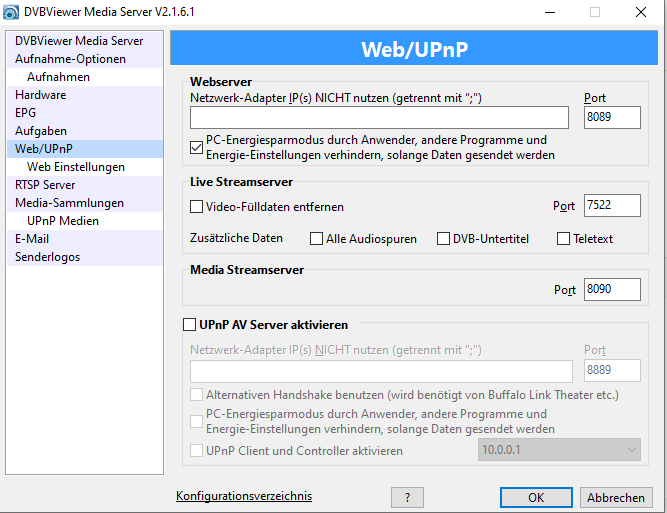Confirm settings with the OK button

pyautogui.click(x=536, y=498)
